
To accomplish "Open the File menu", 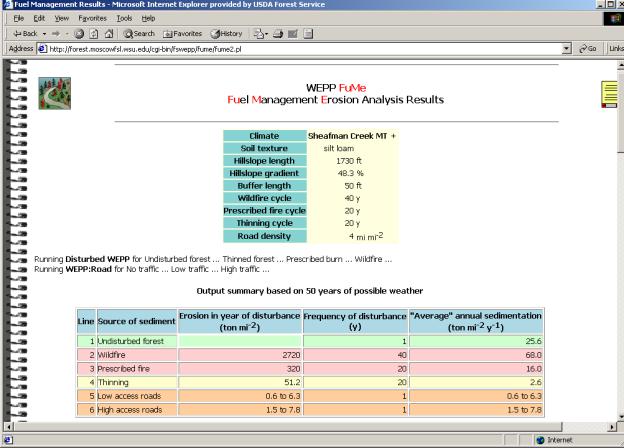I will coord(19,18).
